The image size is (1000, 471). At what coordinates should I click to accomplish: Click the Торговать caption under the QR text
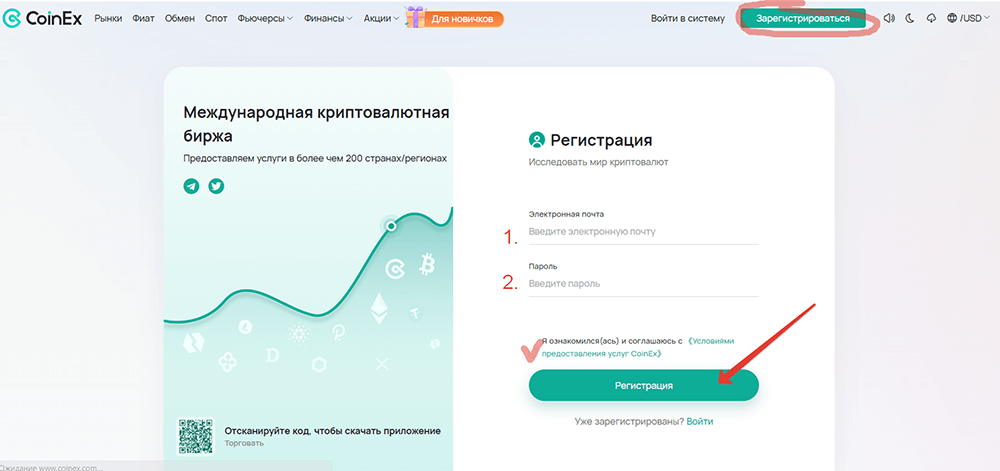click(x=244, y=443)
